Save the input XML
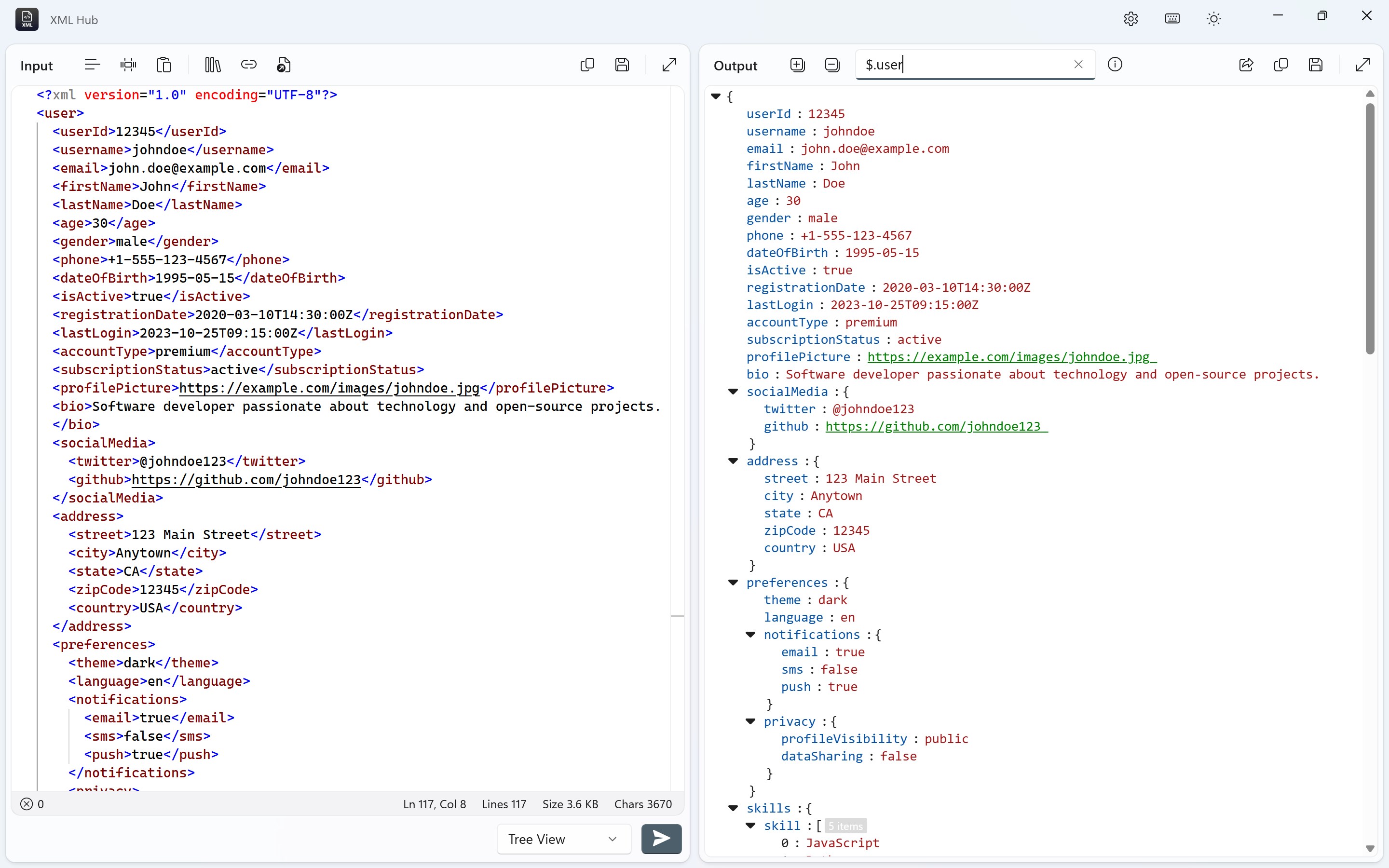 coord(623,64)
